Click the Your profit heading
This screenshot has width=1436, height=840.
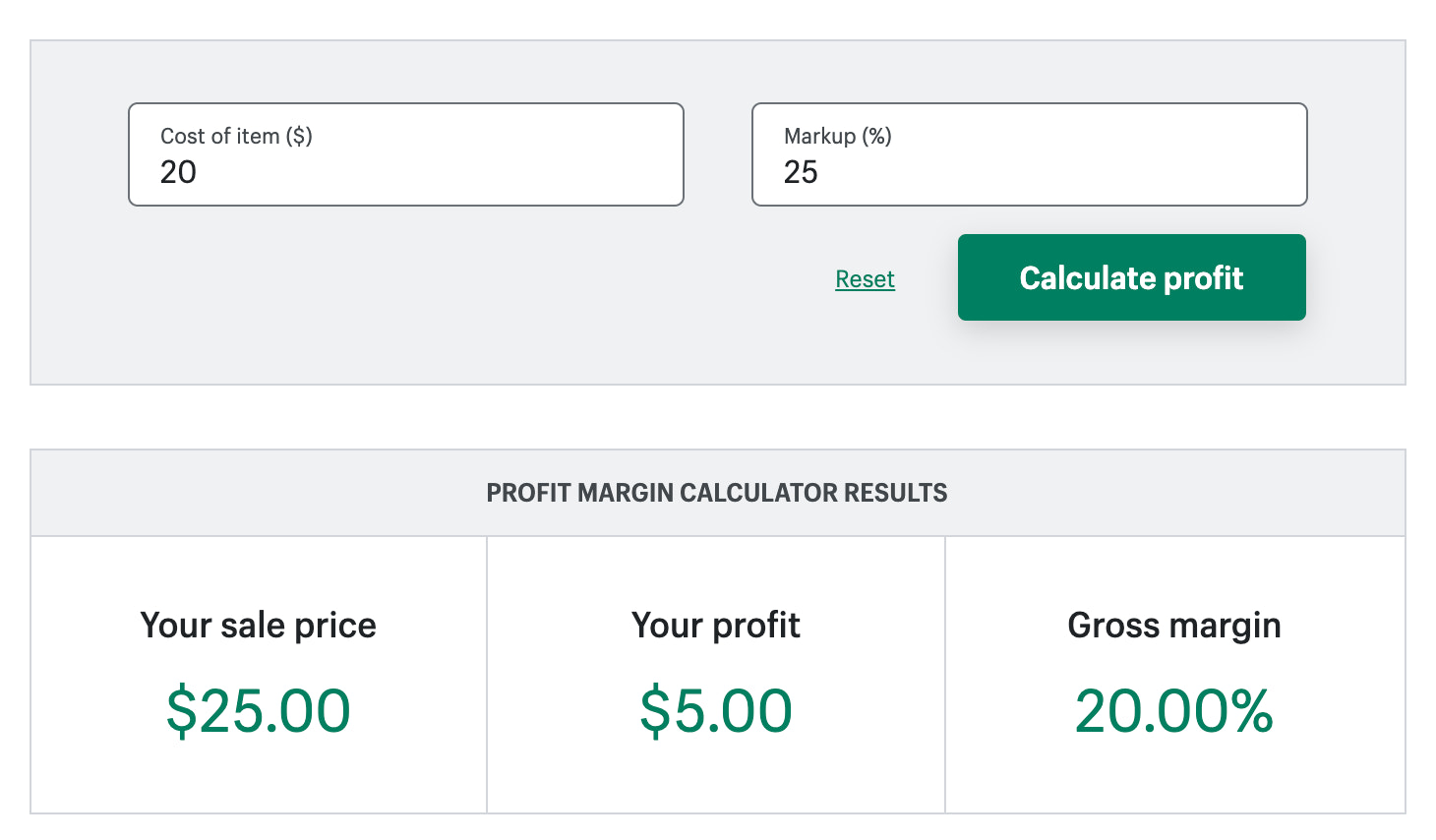pos(716,625)
